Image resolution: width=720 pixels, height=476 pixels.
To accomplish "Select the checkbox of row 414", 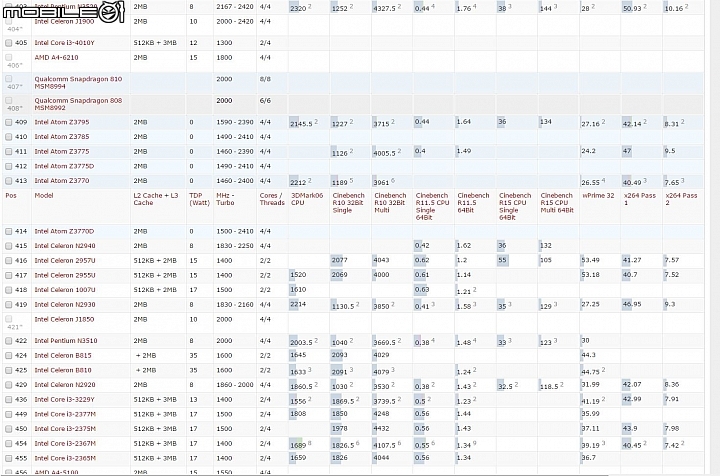I will click(x=8, y=231).
